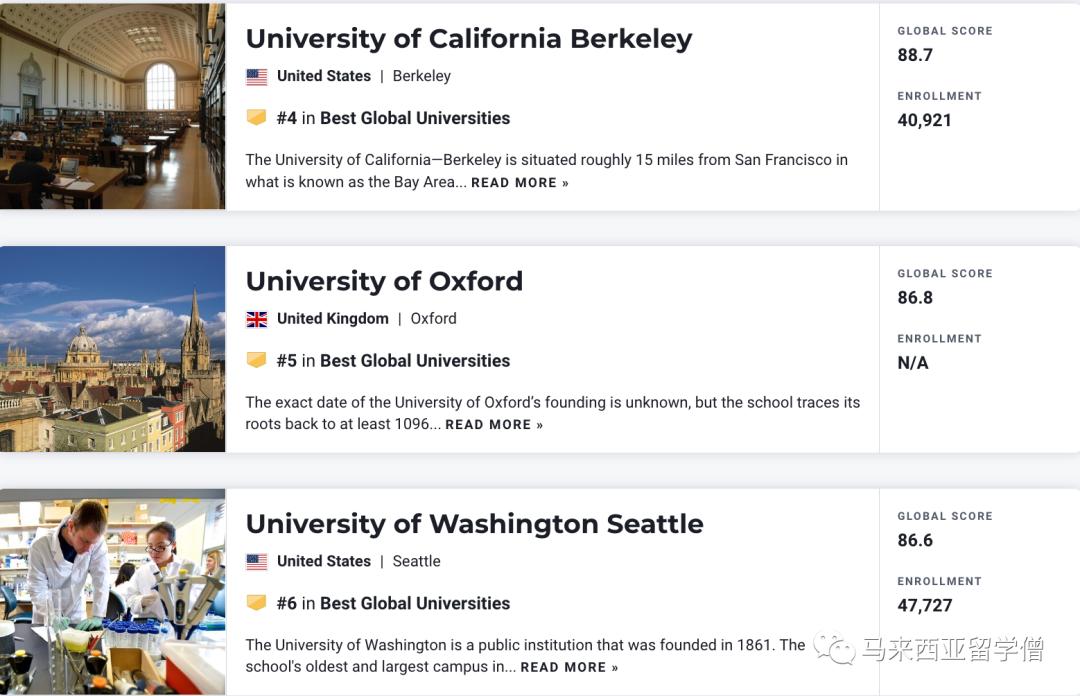Select the ribbon badge icon next to #5 ranking
The width and height of the screenshot is (1080, 696).
tap(256, 361)
